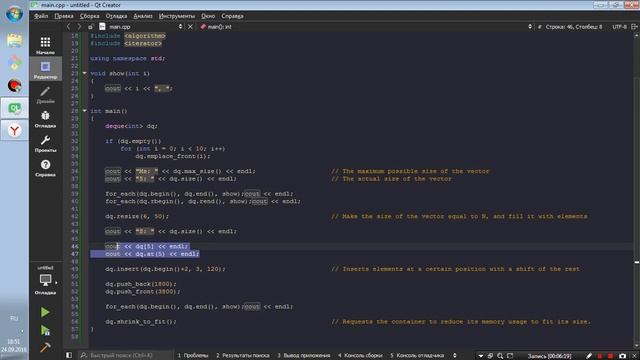Open the Окно menu
Viewport: 640px width, 360px height.
pyautogui.click(x=208, y=16)
